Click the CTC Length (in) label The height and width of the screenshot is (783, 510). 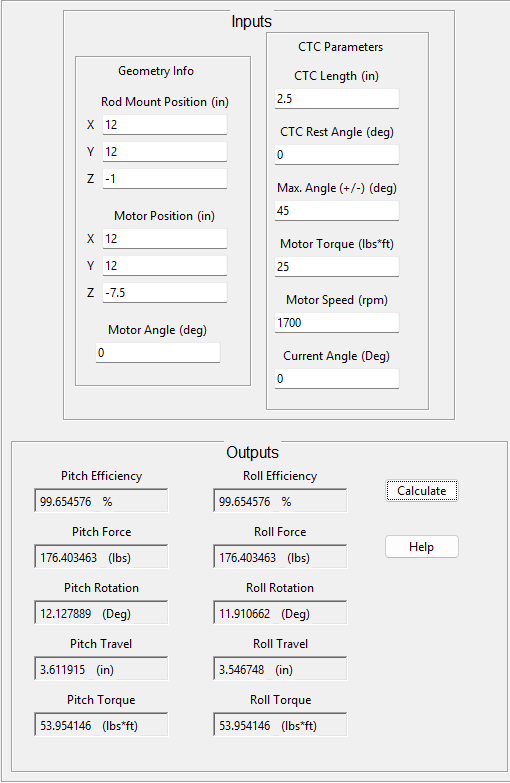point(336,76)
